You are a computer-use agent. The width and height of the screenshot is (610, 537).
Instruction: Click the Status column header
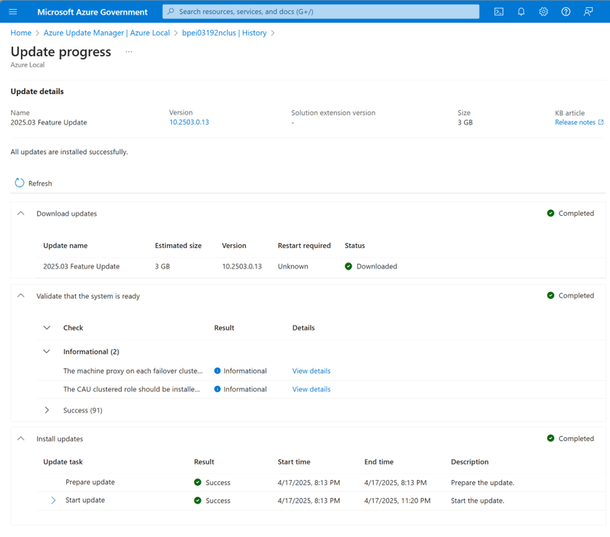click(355, 246)
